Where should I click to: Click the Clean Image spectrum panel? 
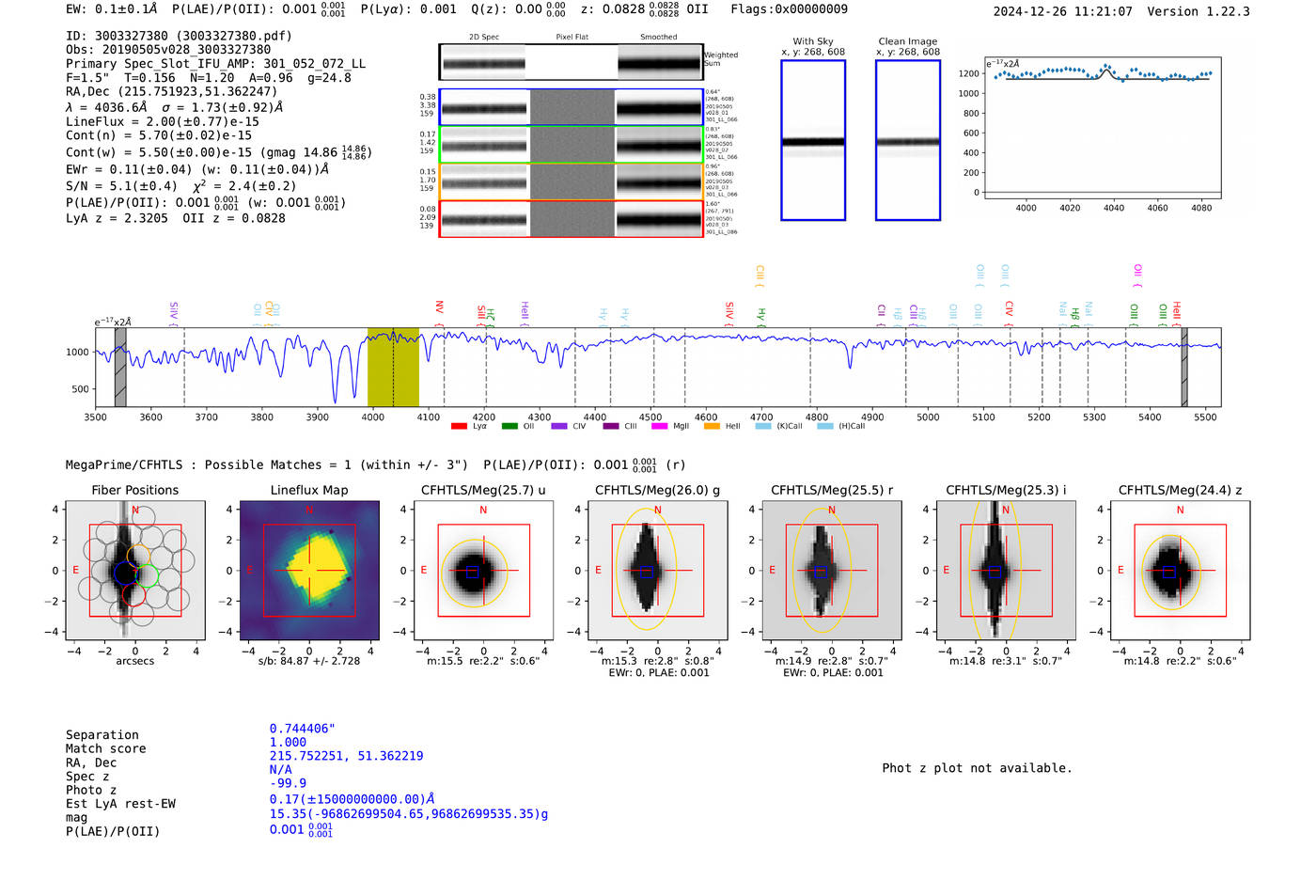pyautogui.click(x=908, y=140)
